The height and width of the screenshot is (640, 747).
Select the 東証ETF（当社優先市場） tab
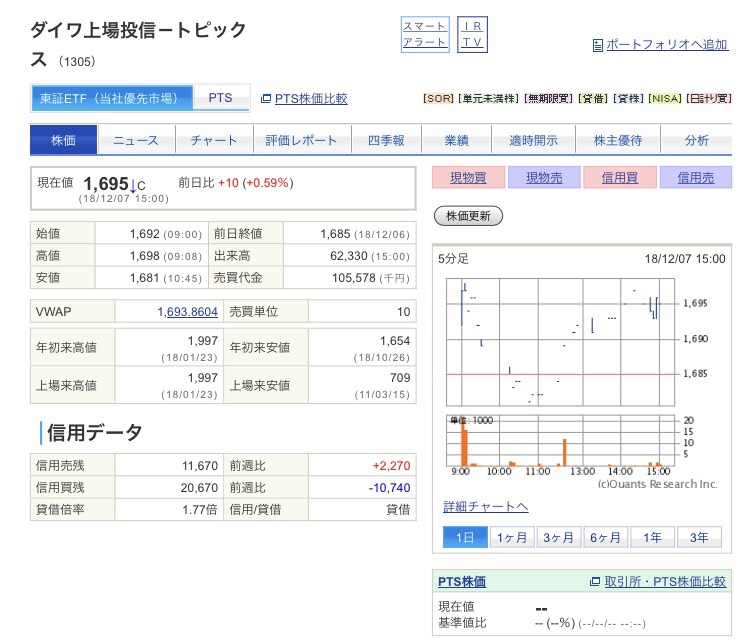tap(112, 98)
